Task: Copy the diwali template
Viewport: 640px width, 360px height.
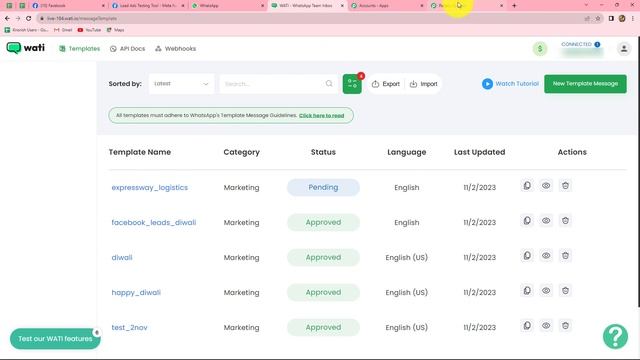Action: pyautogui.click(x=527, y=256)
